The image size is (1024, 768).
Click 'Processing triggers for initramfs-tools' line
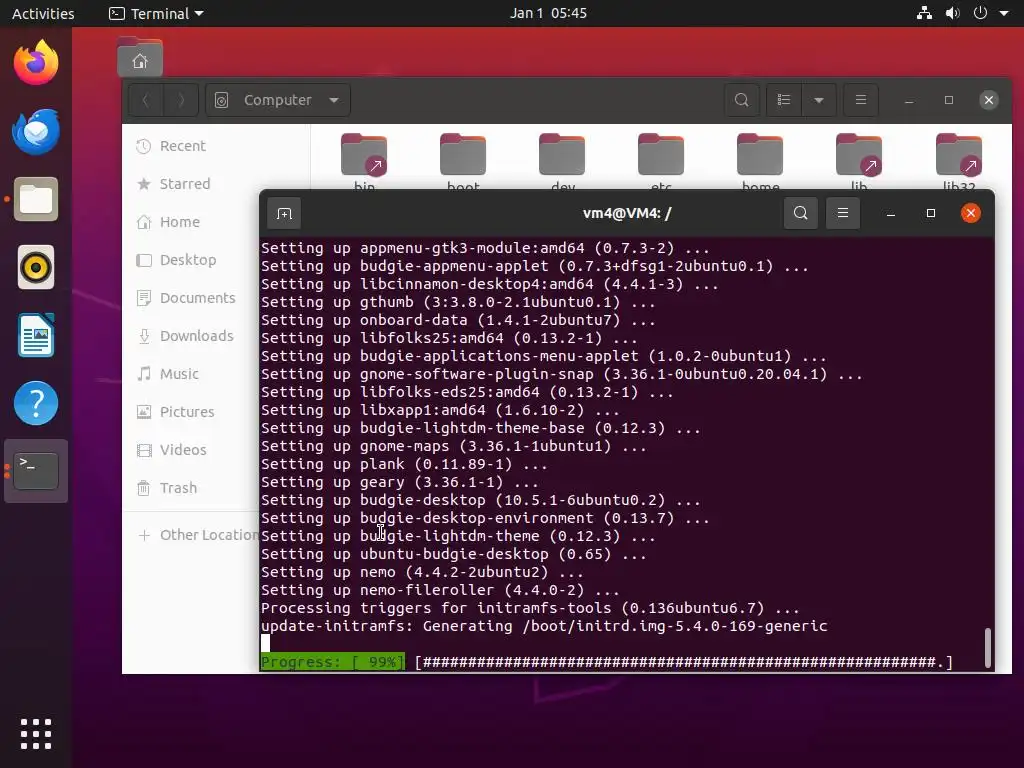pos(530,609)
